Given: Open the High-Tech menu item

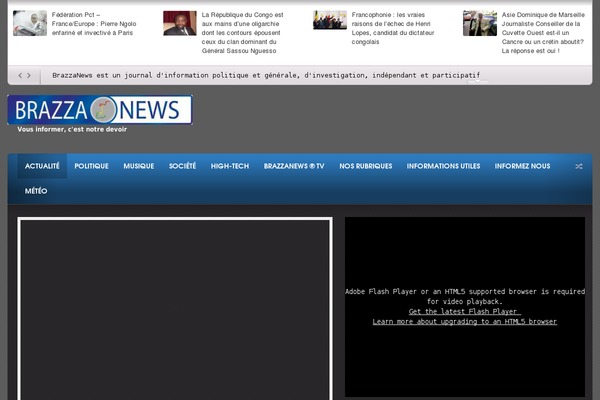Looking at the screenshot, I should [x=230, y=166].
